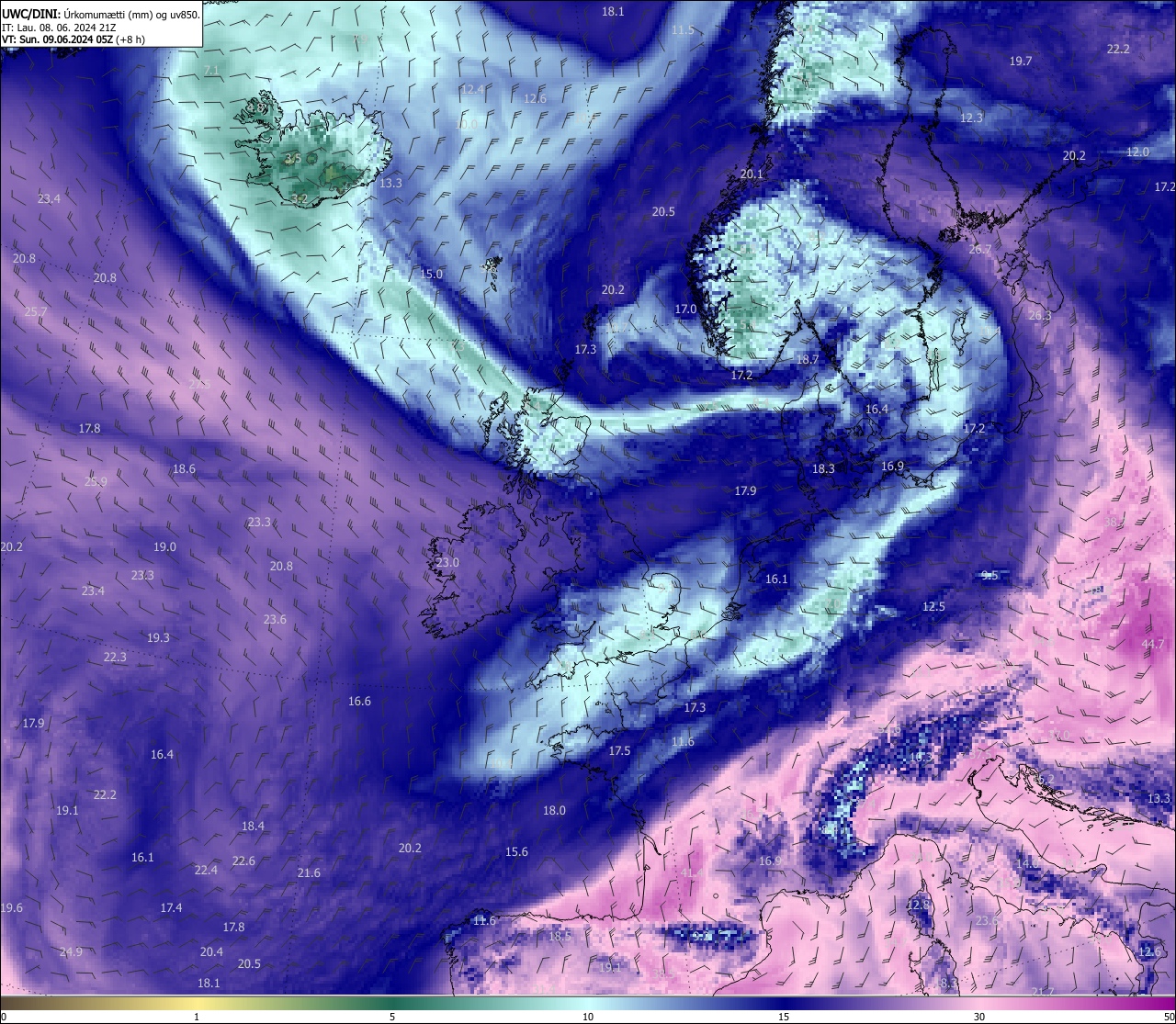
Task: Click the 14.0 value on the map
Action: (1027, 862)
